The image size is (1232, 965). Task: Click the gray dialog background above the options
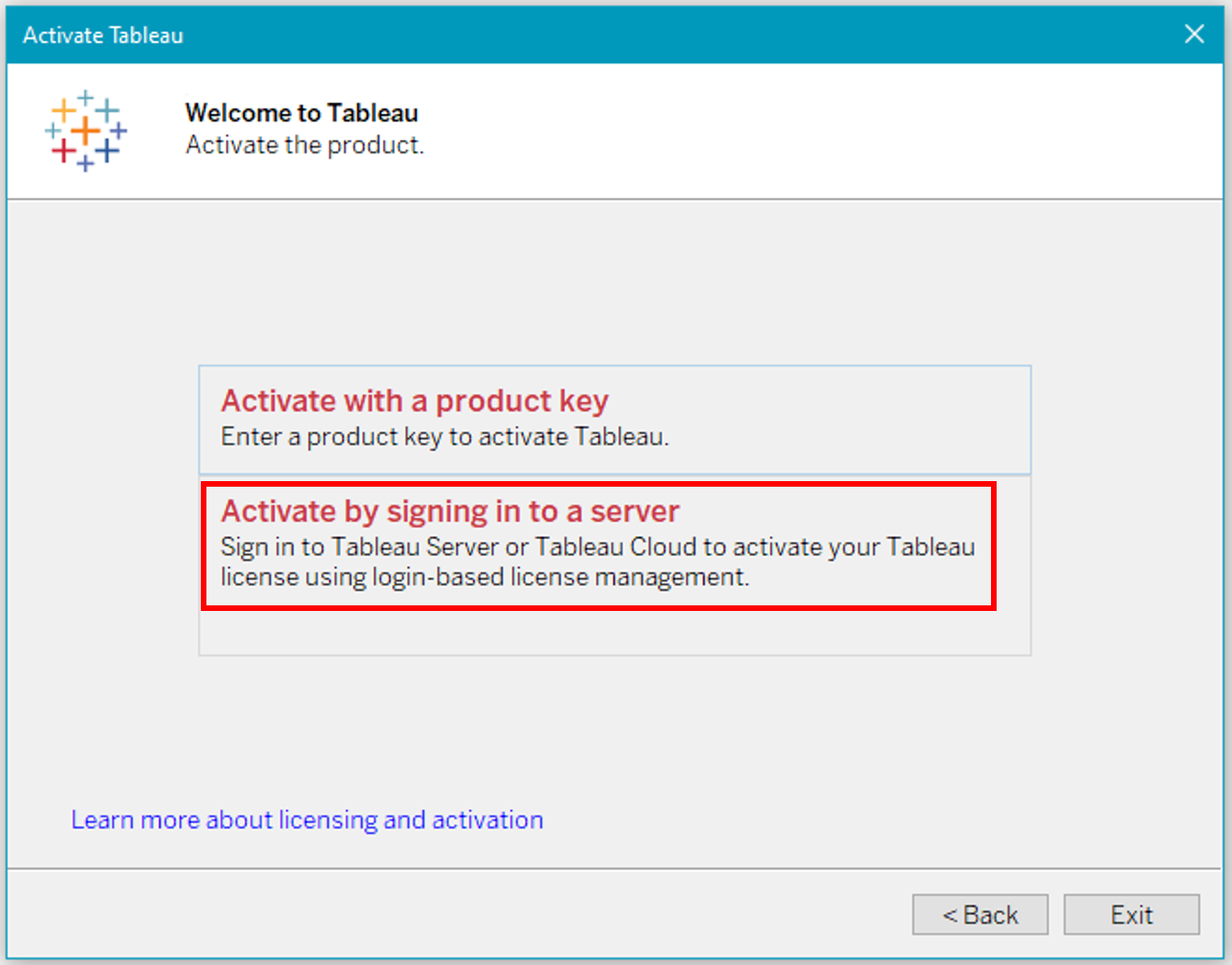click(615, 280)
